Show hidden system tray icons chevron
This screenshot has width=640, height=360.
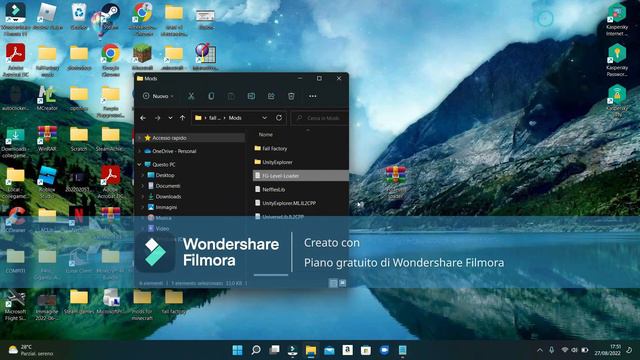[x=540, y=350]
